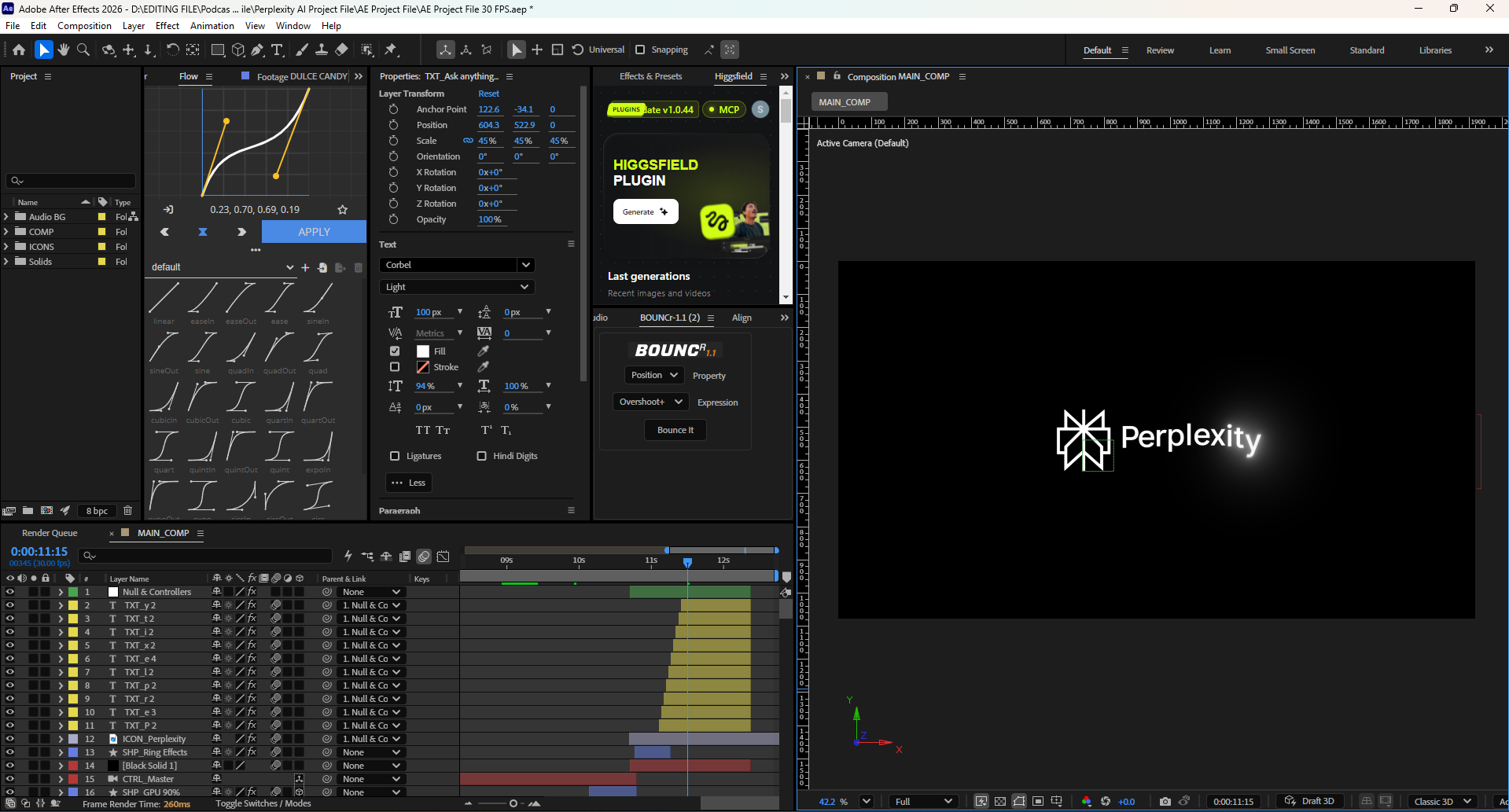
Task: Take snapshot with camera icon
Action: click(x=1165, y=801)
